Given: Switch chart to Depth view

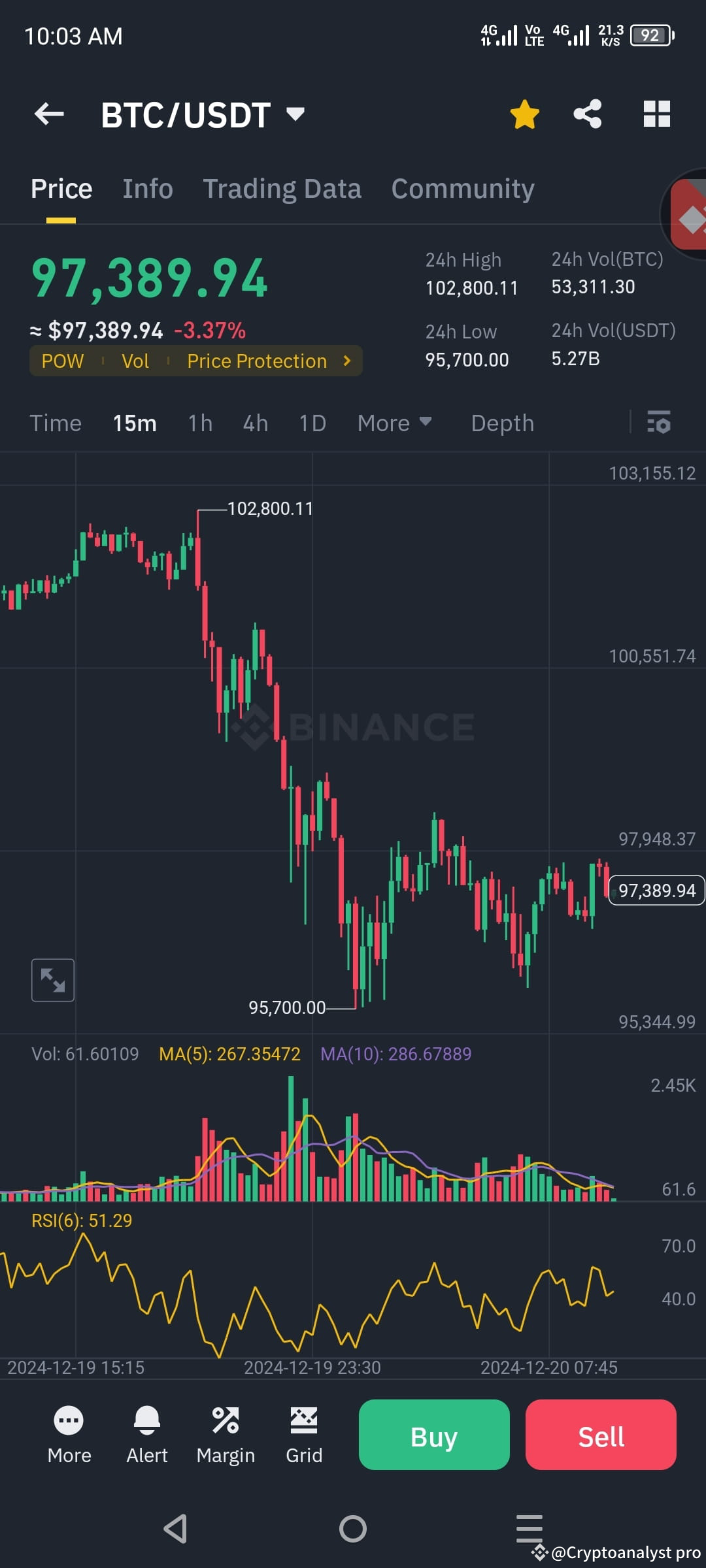Looking at the screenshot, I should (502, 423).
